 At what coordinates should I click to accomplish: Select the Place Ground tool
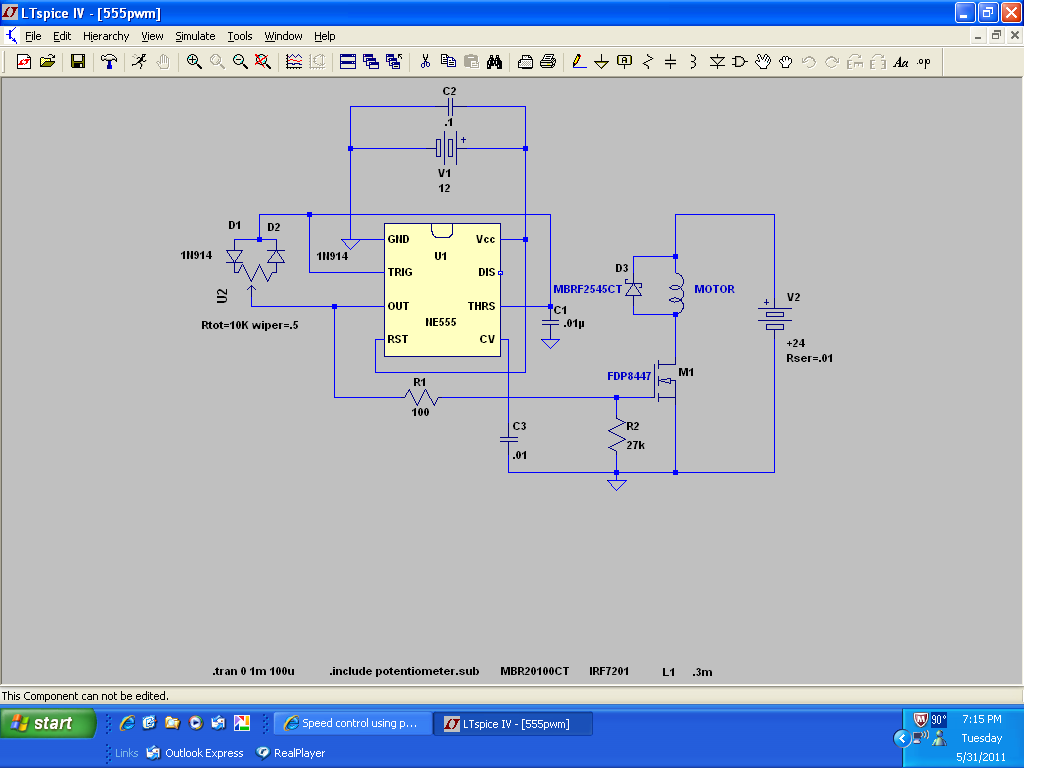[601, 62]
